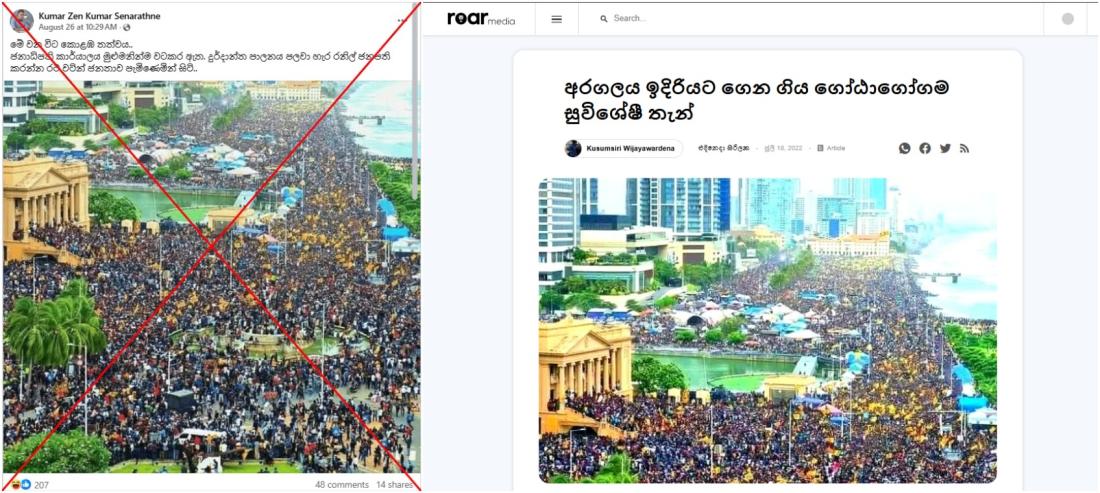Click the August 26 at 10:29 AM timestamp
The height and width of the screenshot is (493, 1100).
coord(77,27)
